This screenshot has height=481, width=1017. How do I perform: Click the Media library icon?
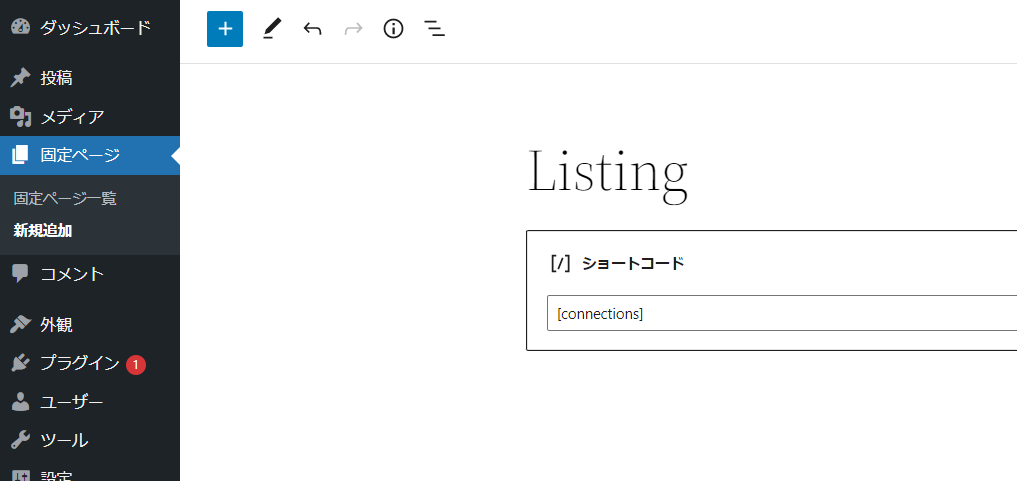[x=21, y=117]
